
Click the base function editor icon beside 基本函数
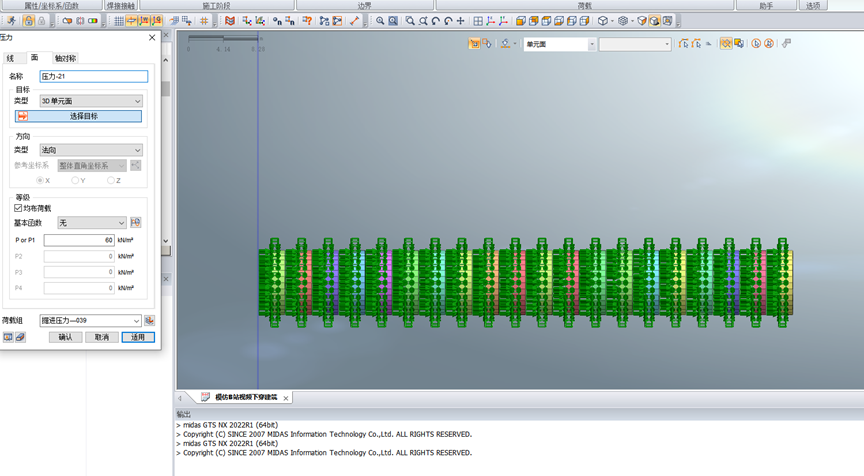tap(136, 223)
